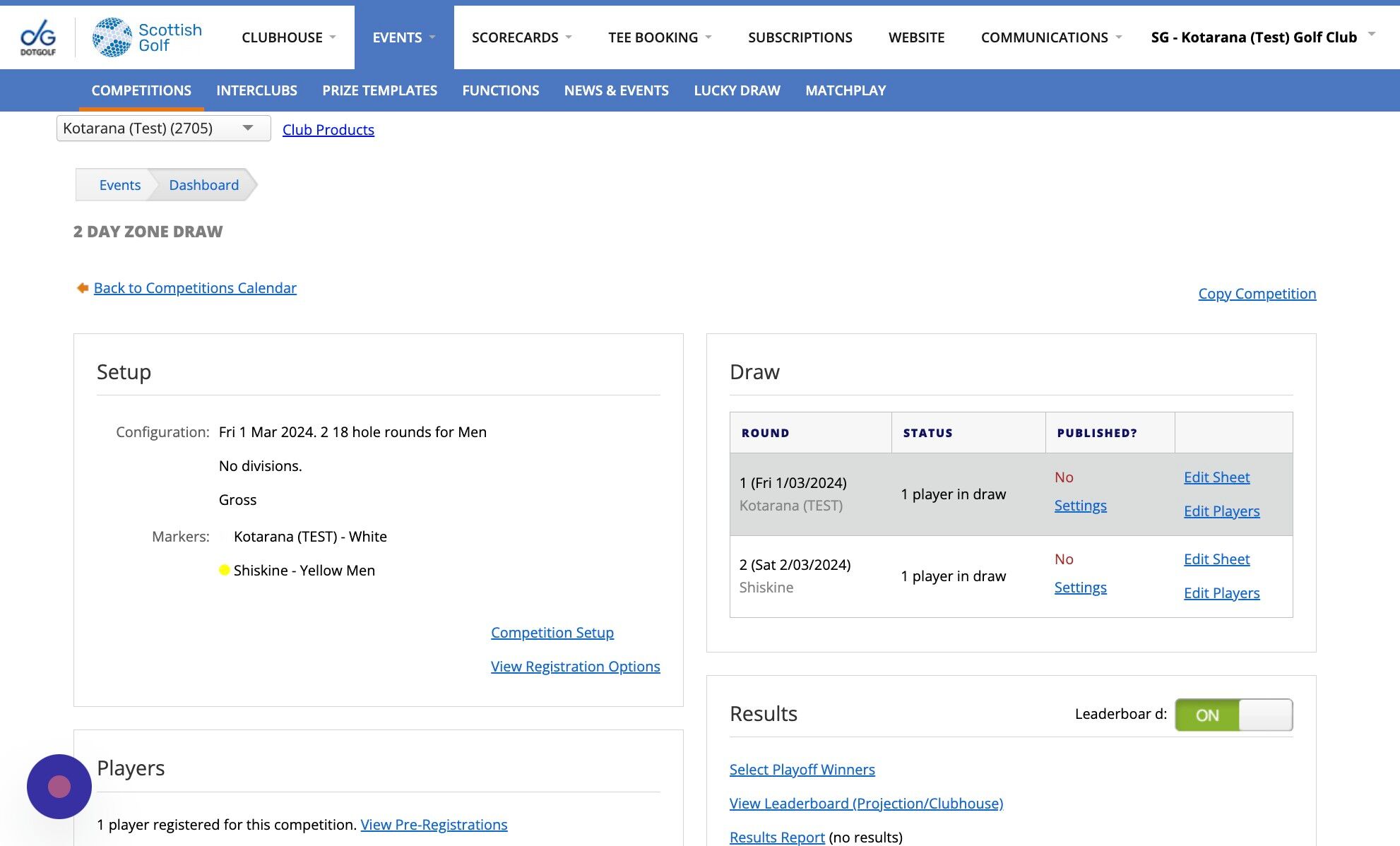Click Edit Sheet for round 1
1400x846 pixels.
(x=1216, y=477)
